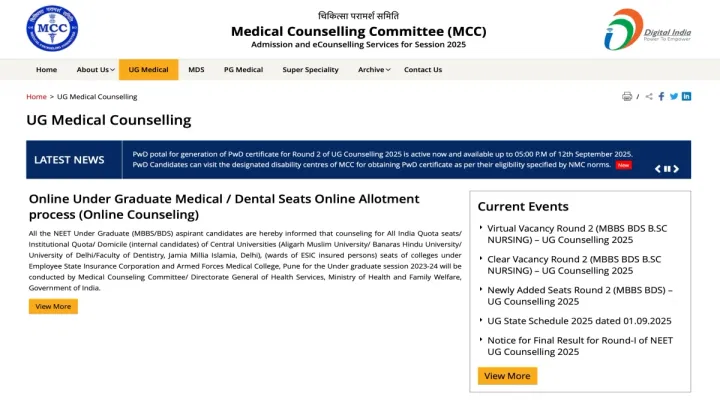This screenshot has height=400, width=720.
Task: Click View More in Current Events
Action: [507, 376]
